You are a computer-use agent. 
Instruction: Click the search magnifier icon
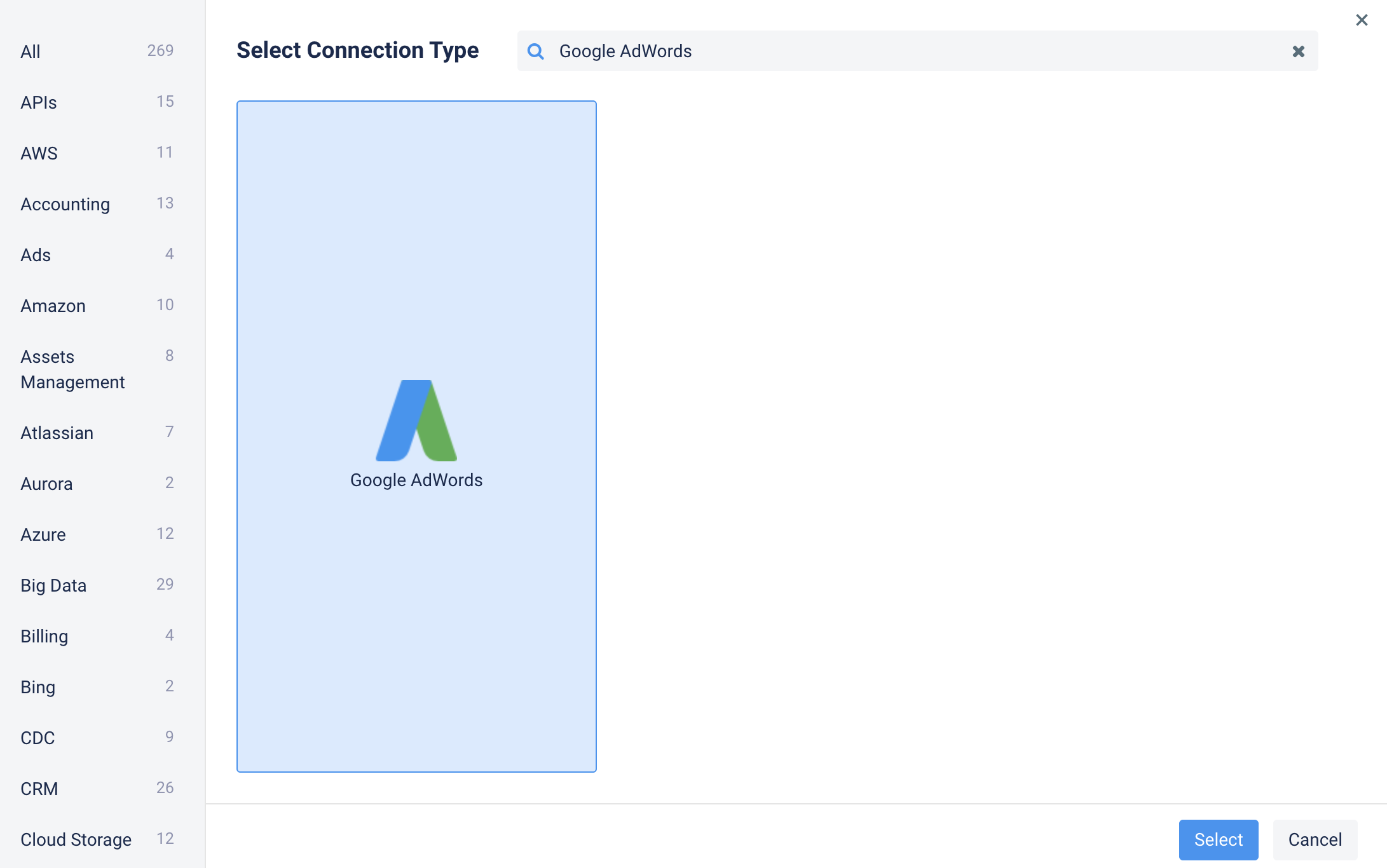pyautogui.click(x=536, y=51)
